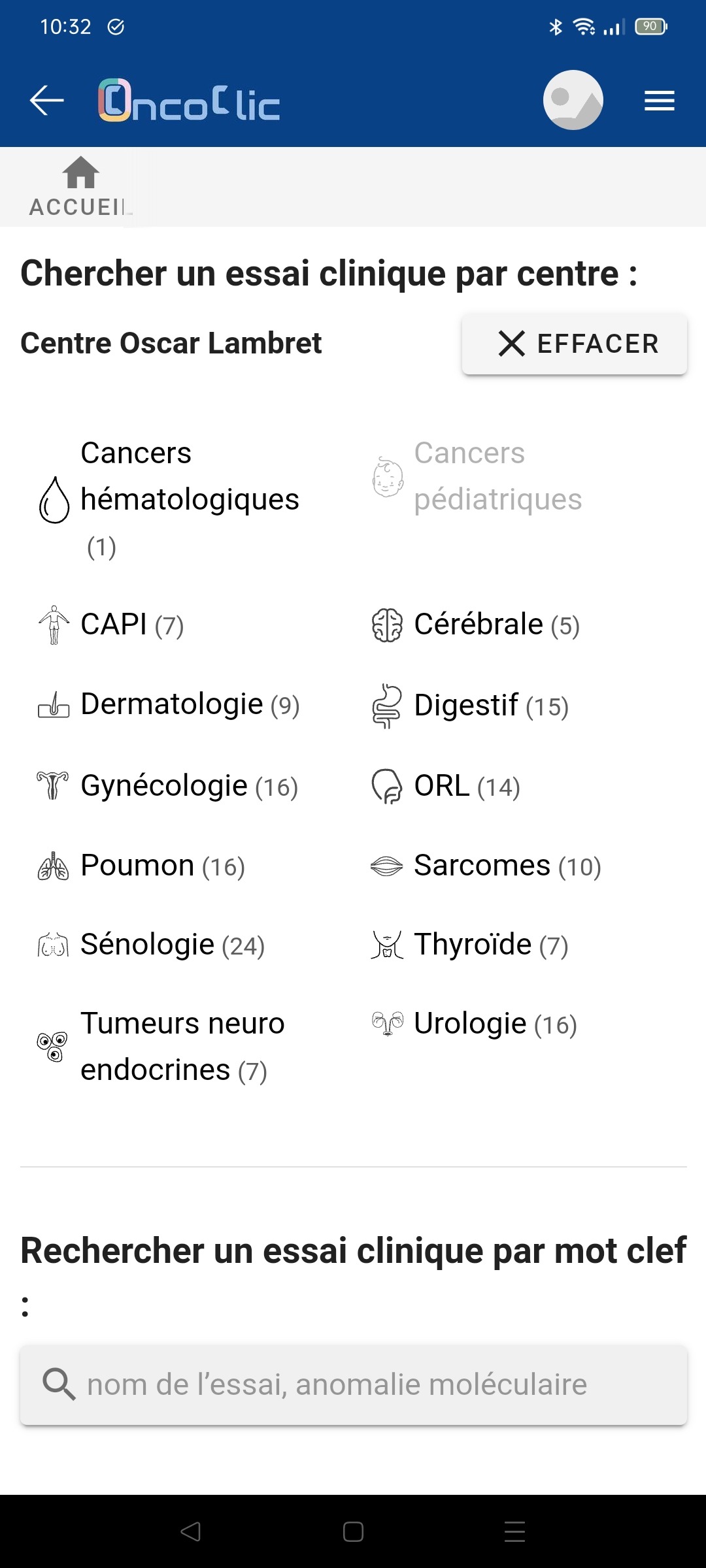
Task: Tap the ORL head icon
Action: (387, 786)
